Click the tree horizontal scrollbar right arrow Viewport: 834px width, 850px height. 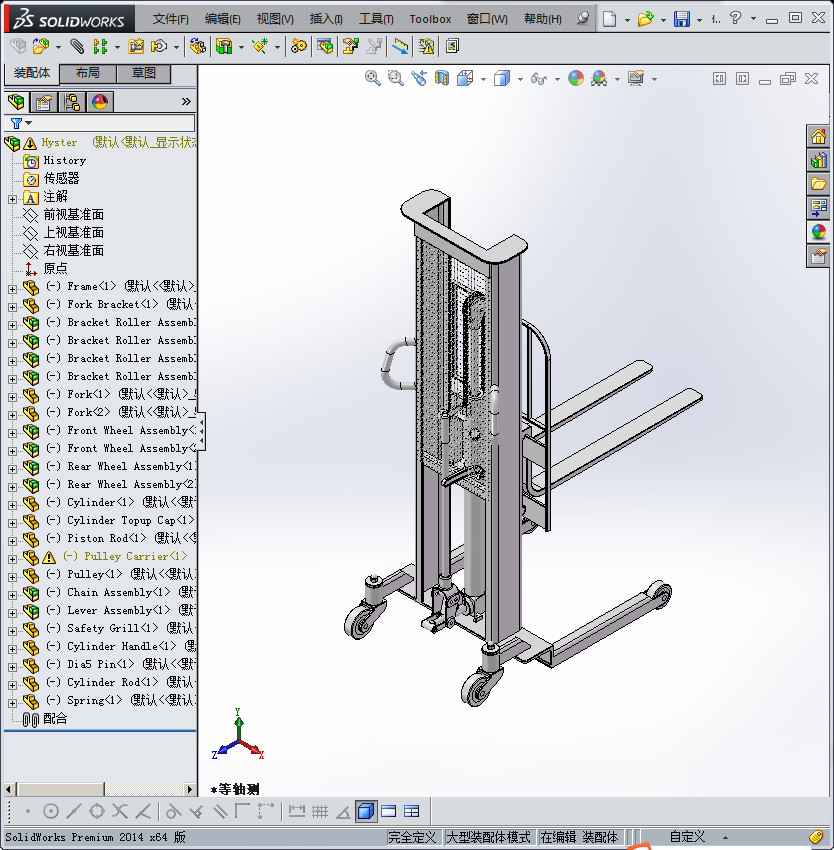tap(189, 789)
